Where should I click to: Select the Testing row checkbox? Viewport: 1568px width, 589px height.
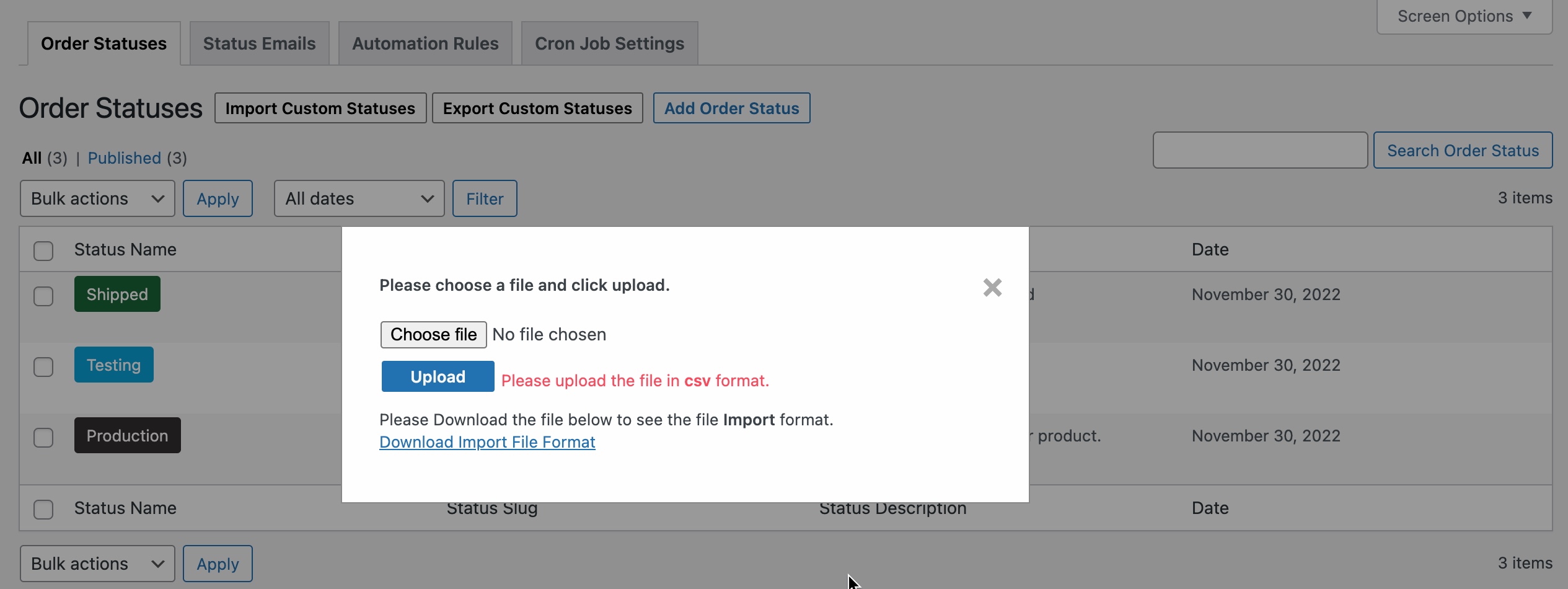pyautogui.click(x=43, y=367)
